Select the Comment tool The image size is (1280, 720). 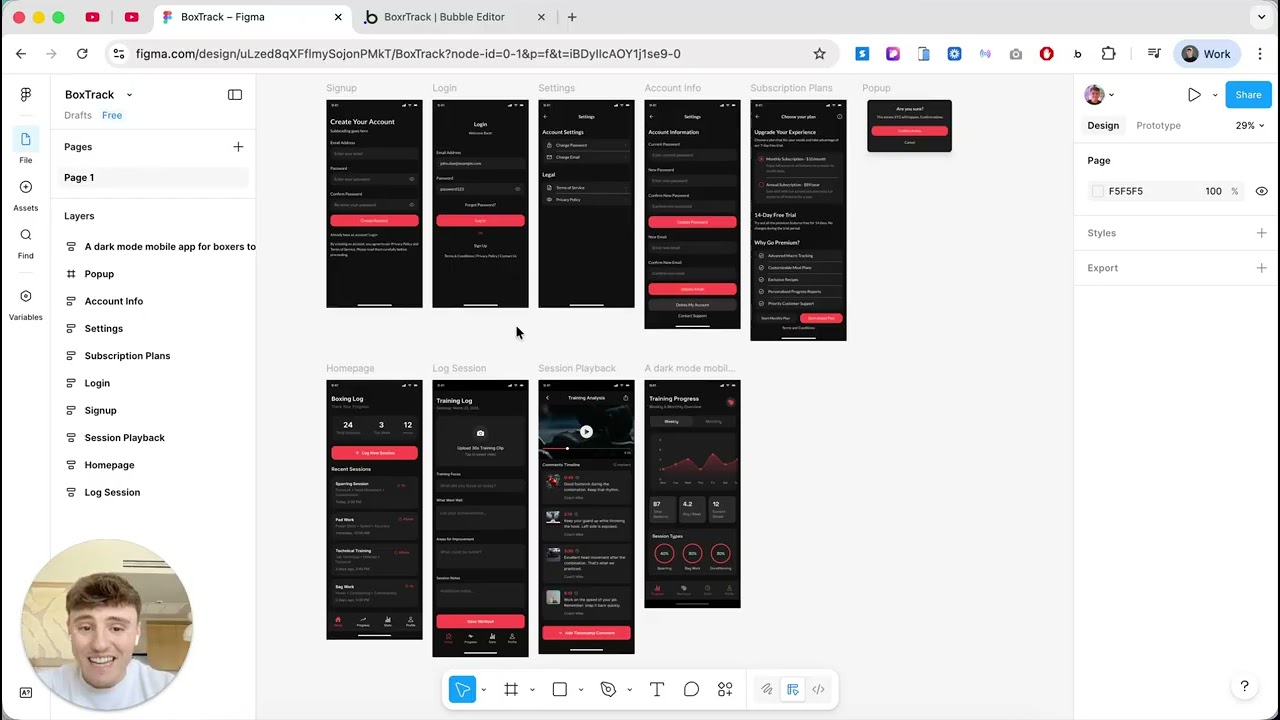pos(691,689)
